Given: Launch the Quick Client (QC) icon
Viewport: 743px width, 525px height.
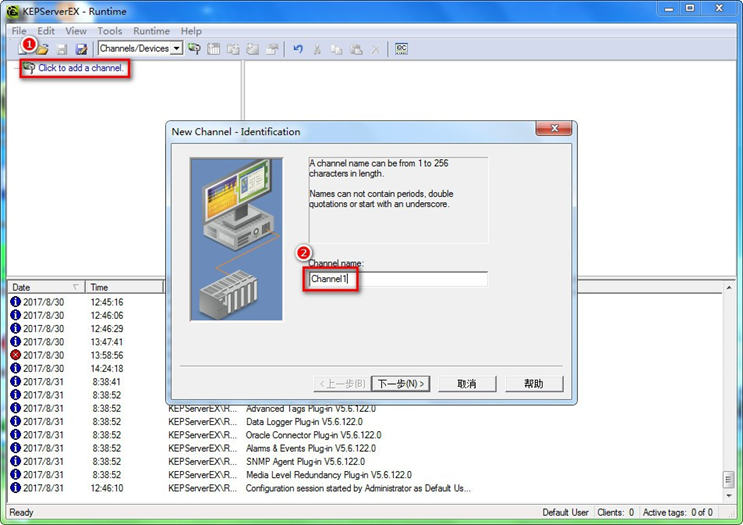Looking at the screenshot, I should pos(401,49).
